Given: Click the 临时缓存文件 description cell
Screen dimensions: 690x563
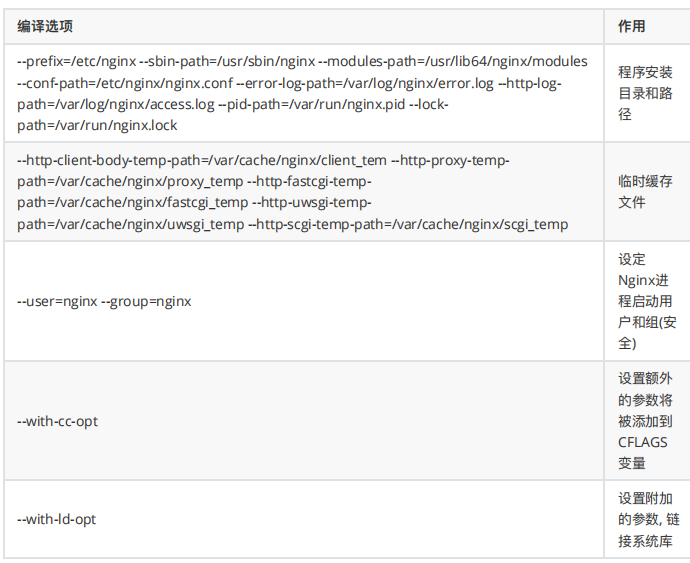Looking at the screenshot, I should (645, 191).
